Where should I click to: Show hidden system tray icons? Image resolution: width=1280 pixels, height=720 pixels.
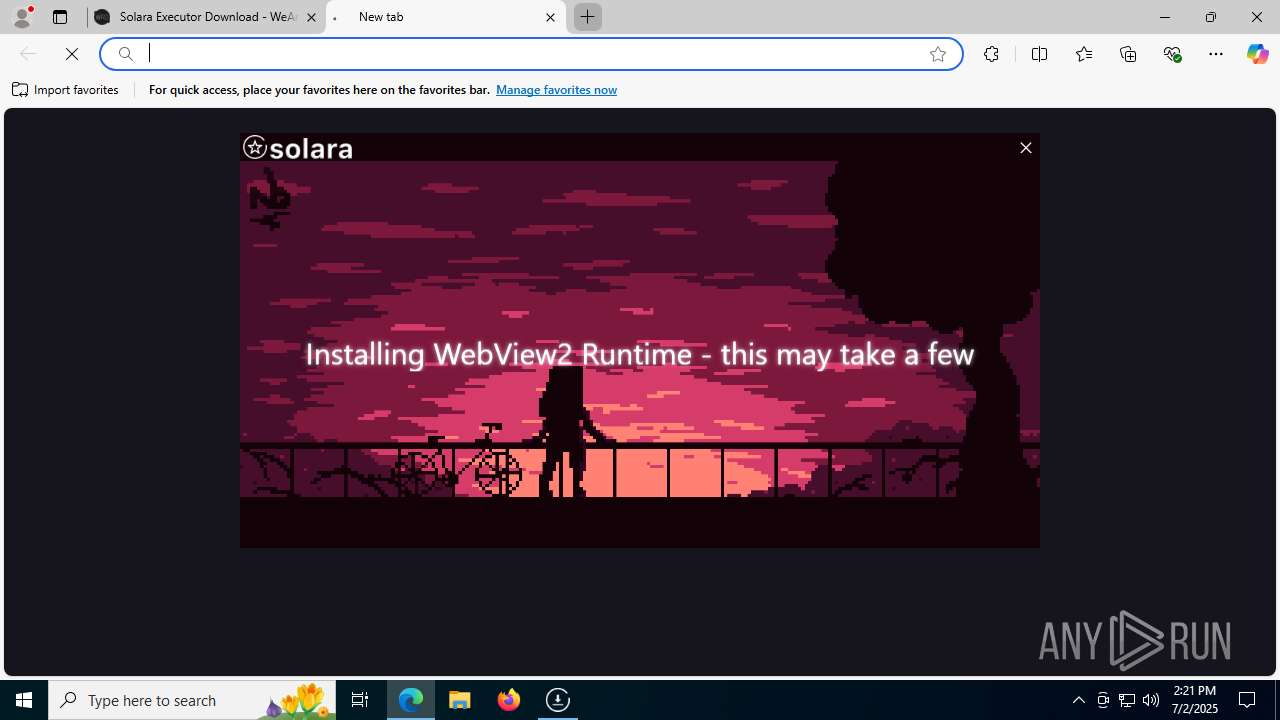pos(1078,700)
